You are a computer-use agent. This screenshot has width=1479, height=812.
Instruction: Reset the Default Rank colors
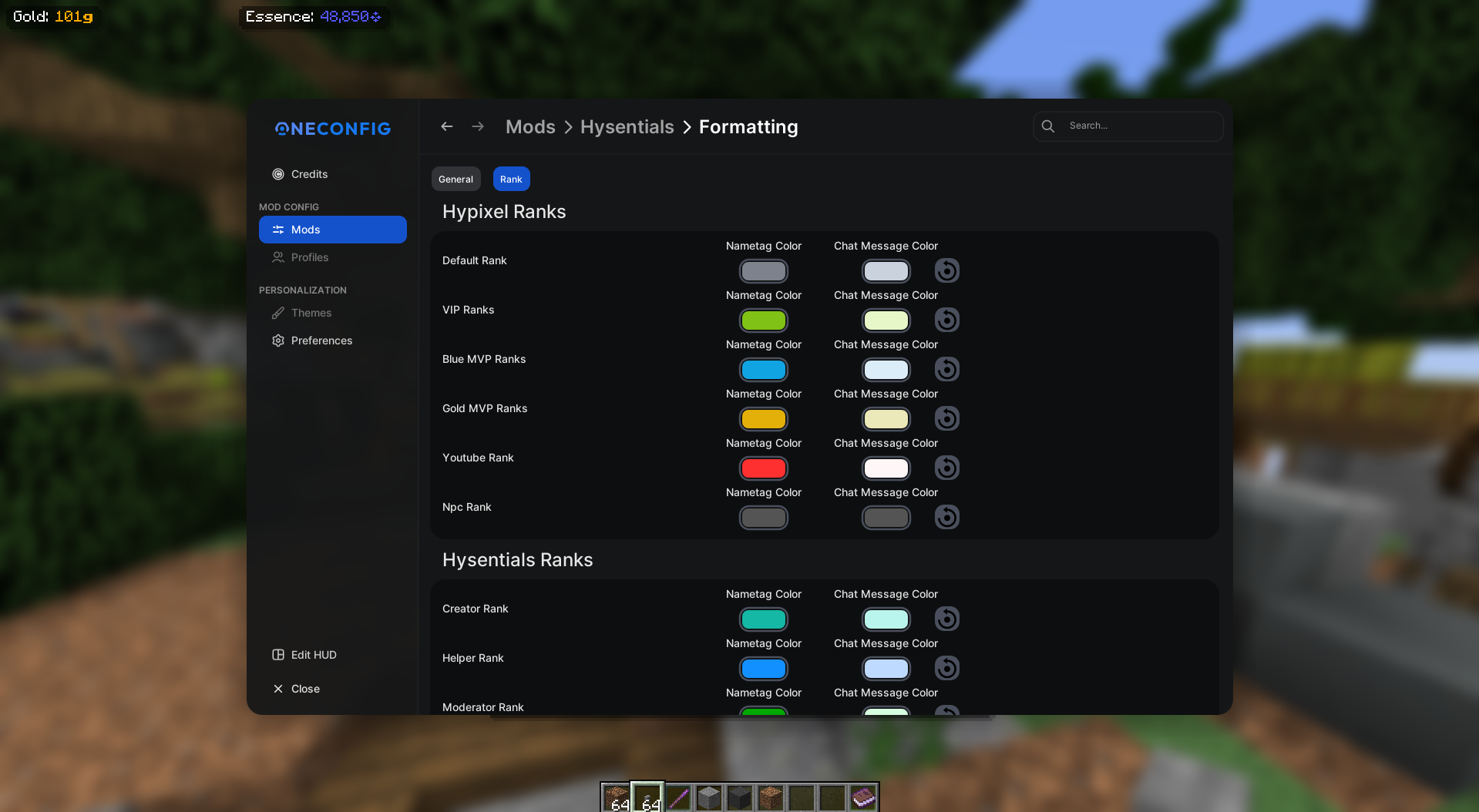[946, 270]
